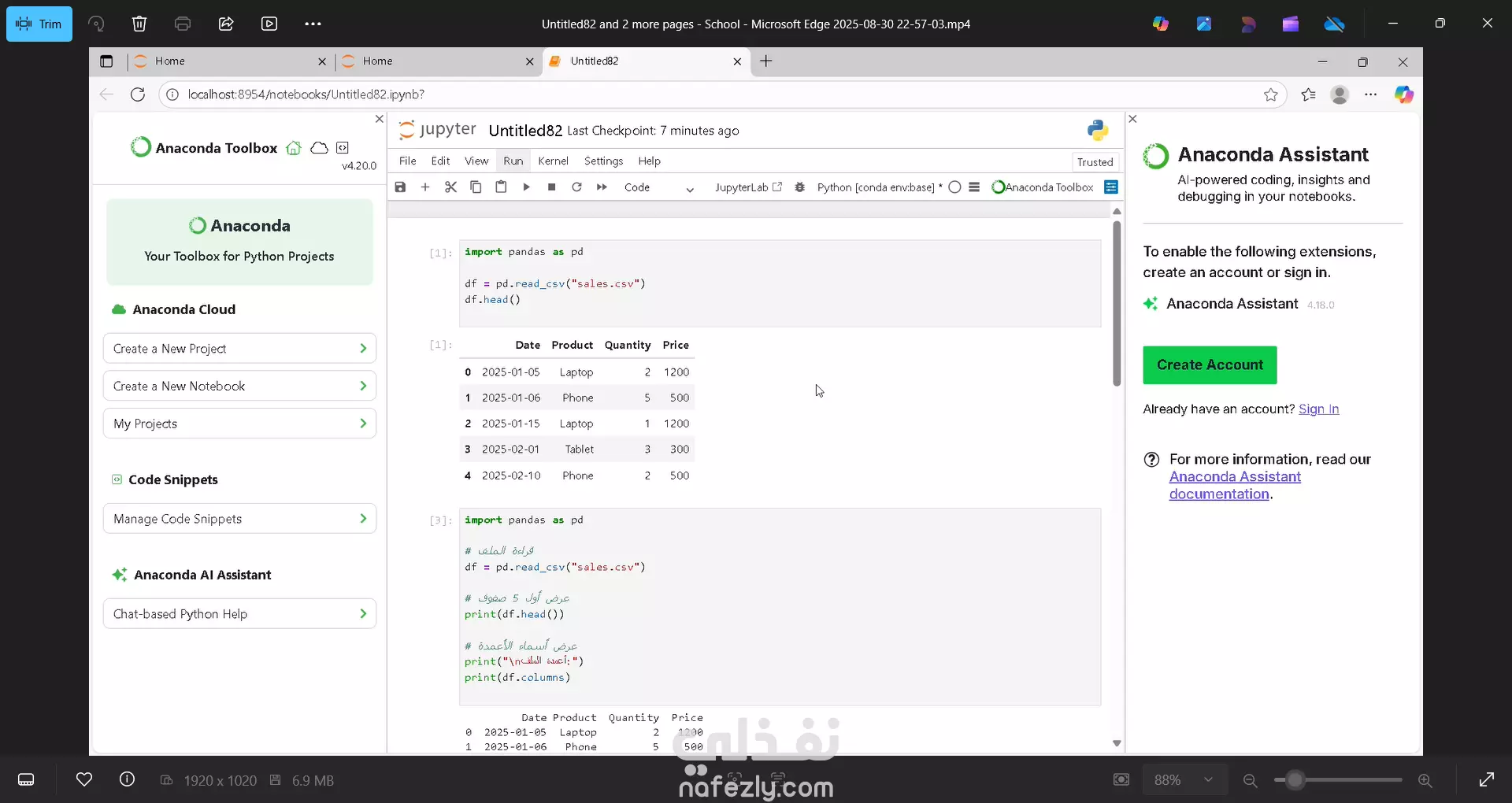Paste cell from clipboard icon
Image resolution: width=1512 pixels, height=803 pixels.
point(501,187)
